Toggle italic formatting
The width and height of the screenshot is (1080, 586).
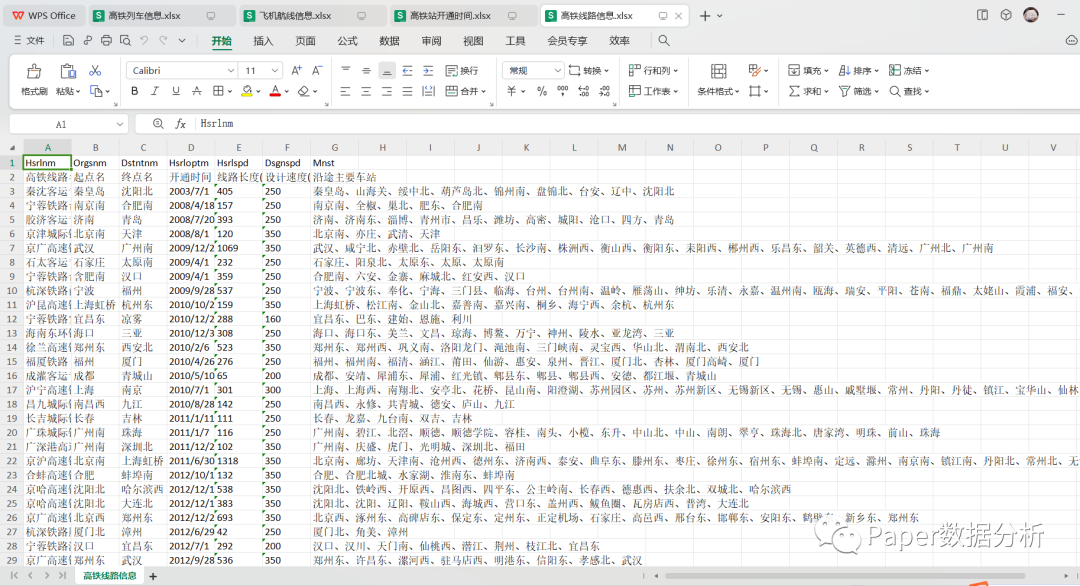coord(155,91)
